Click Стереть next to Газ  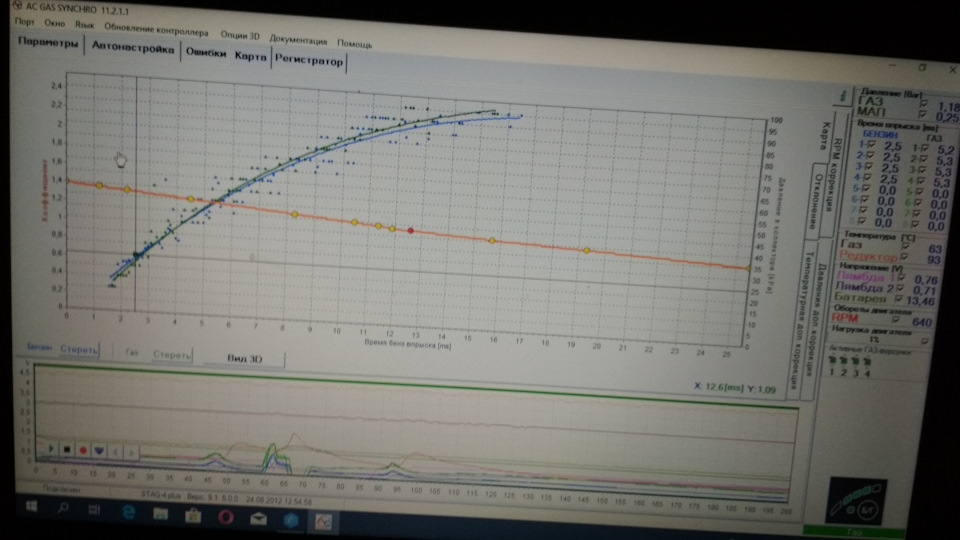(x=171, y=354)
